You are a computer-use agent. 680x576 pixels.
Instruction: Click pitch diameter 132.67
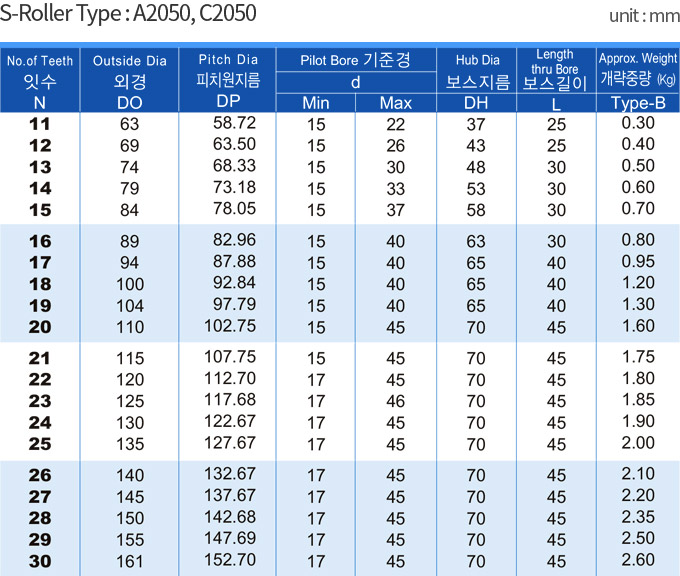230,474
